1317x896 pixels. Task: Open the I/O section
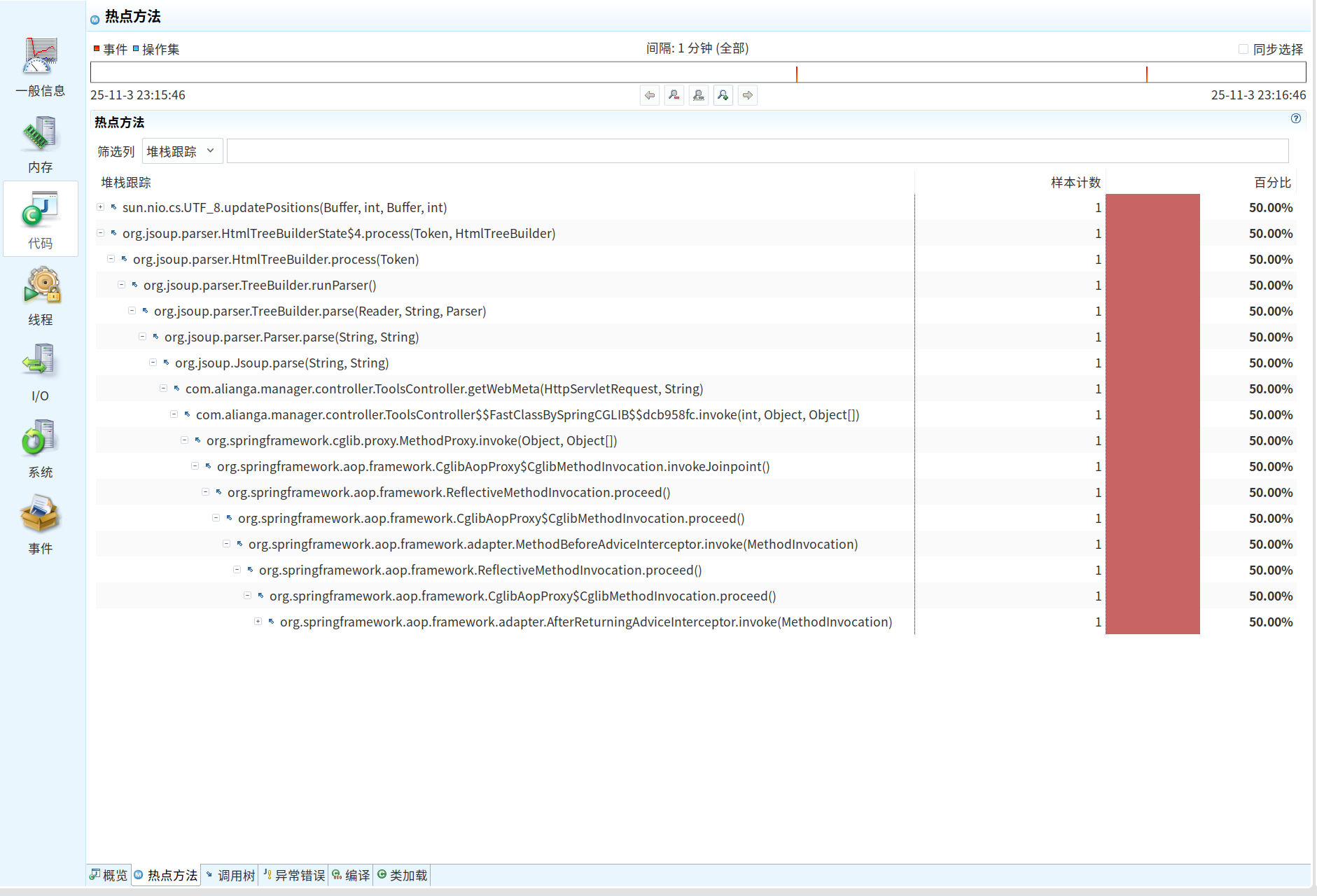[41, 372]
